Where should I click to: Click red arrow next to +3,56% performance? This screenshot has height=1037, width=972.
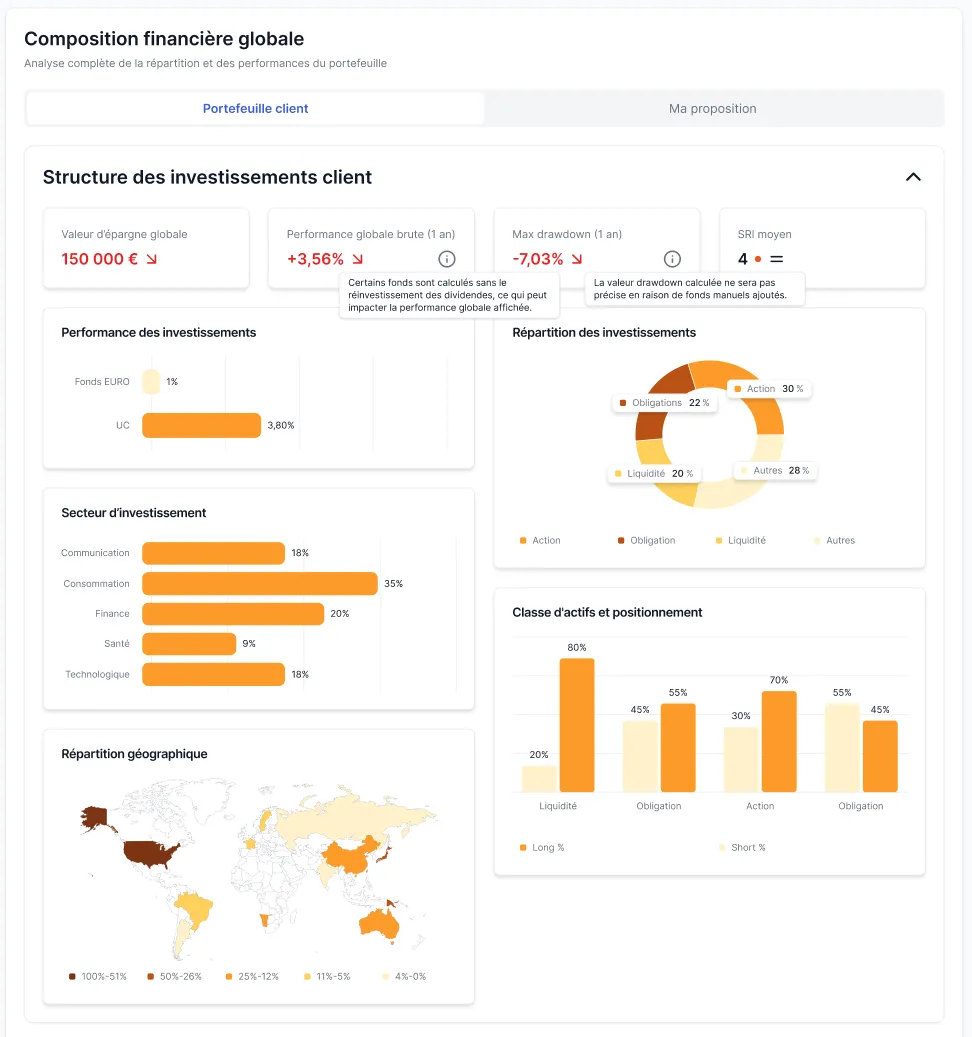point(358,259)
